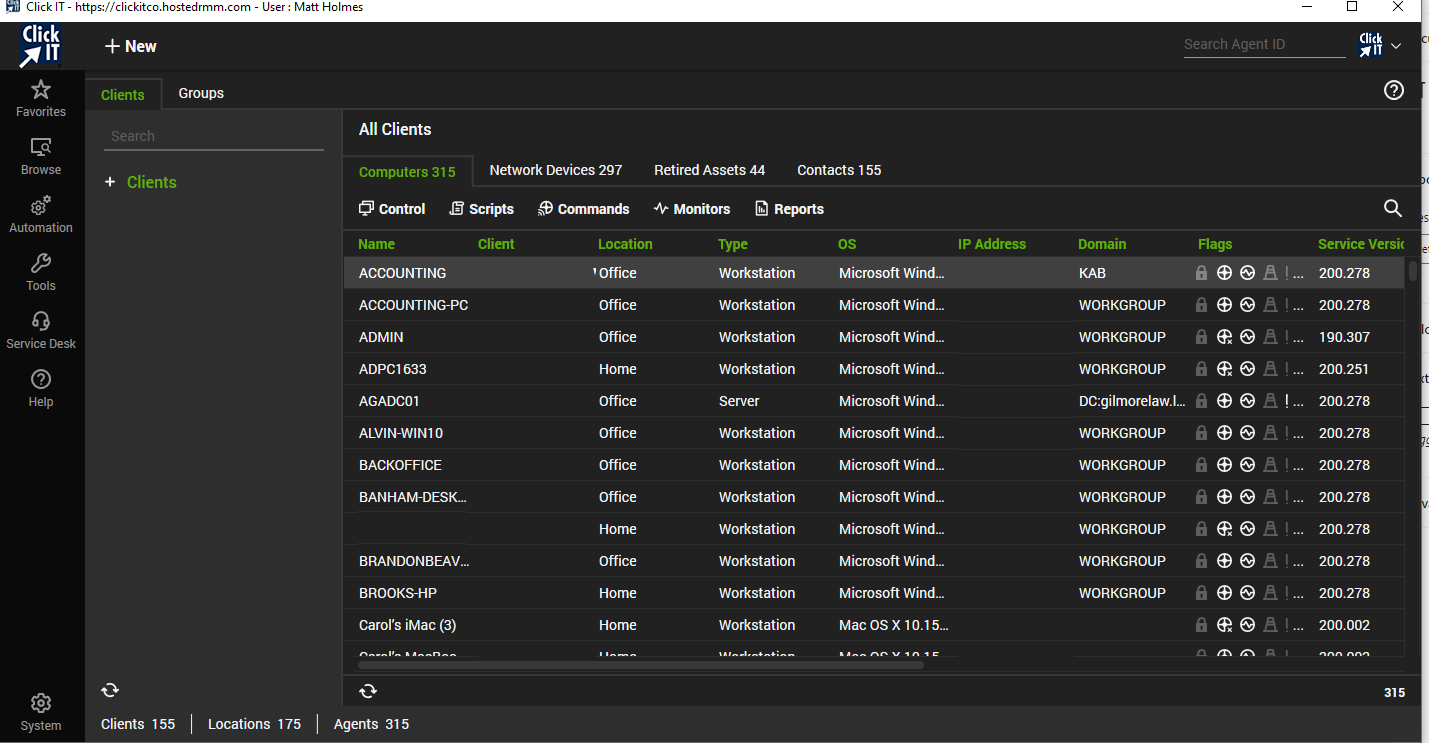Image resolution: width=1429 pixels, height=750 pixels.
Task: Open System settings gear
Action: coord(41,713)
